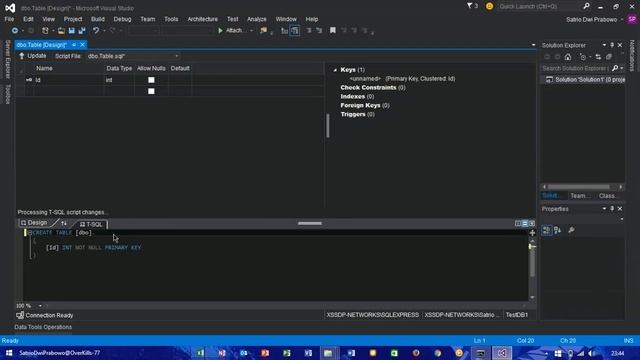The image size is (640, 360).
Task: Swap panes with the up-down arrows icon
Action: tap(64, 223)
